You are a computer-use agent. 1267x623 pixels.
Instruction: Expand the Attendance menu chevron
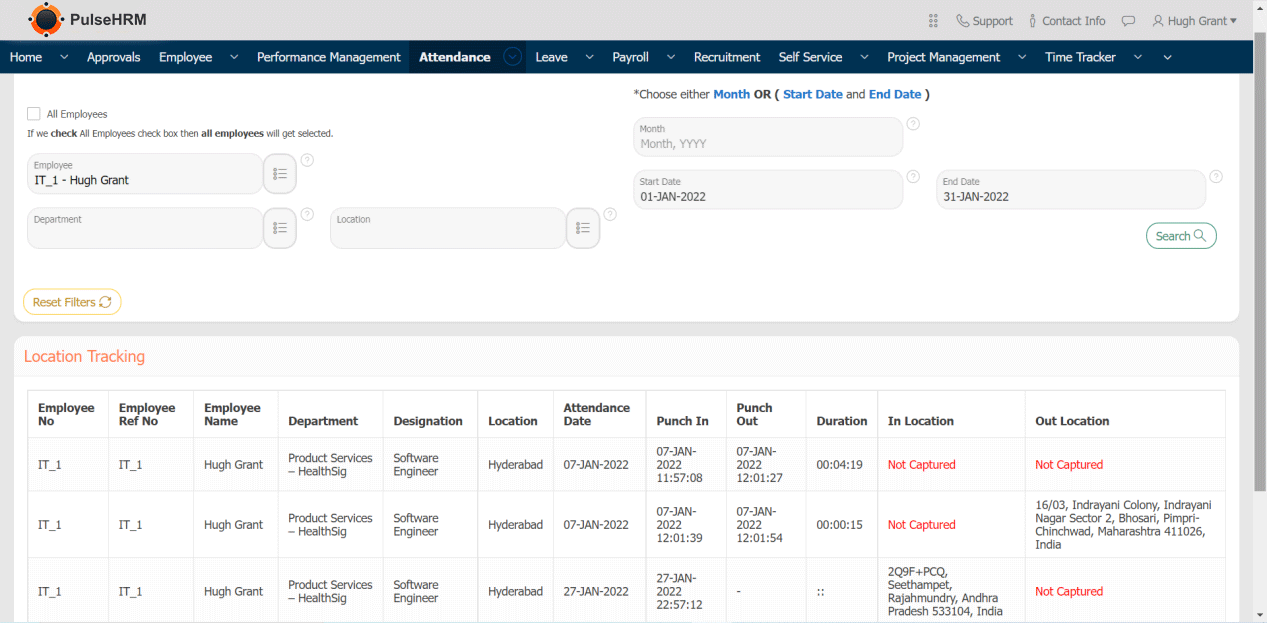[513, 57]
